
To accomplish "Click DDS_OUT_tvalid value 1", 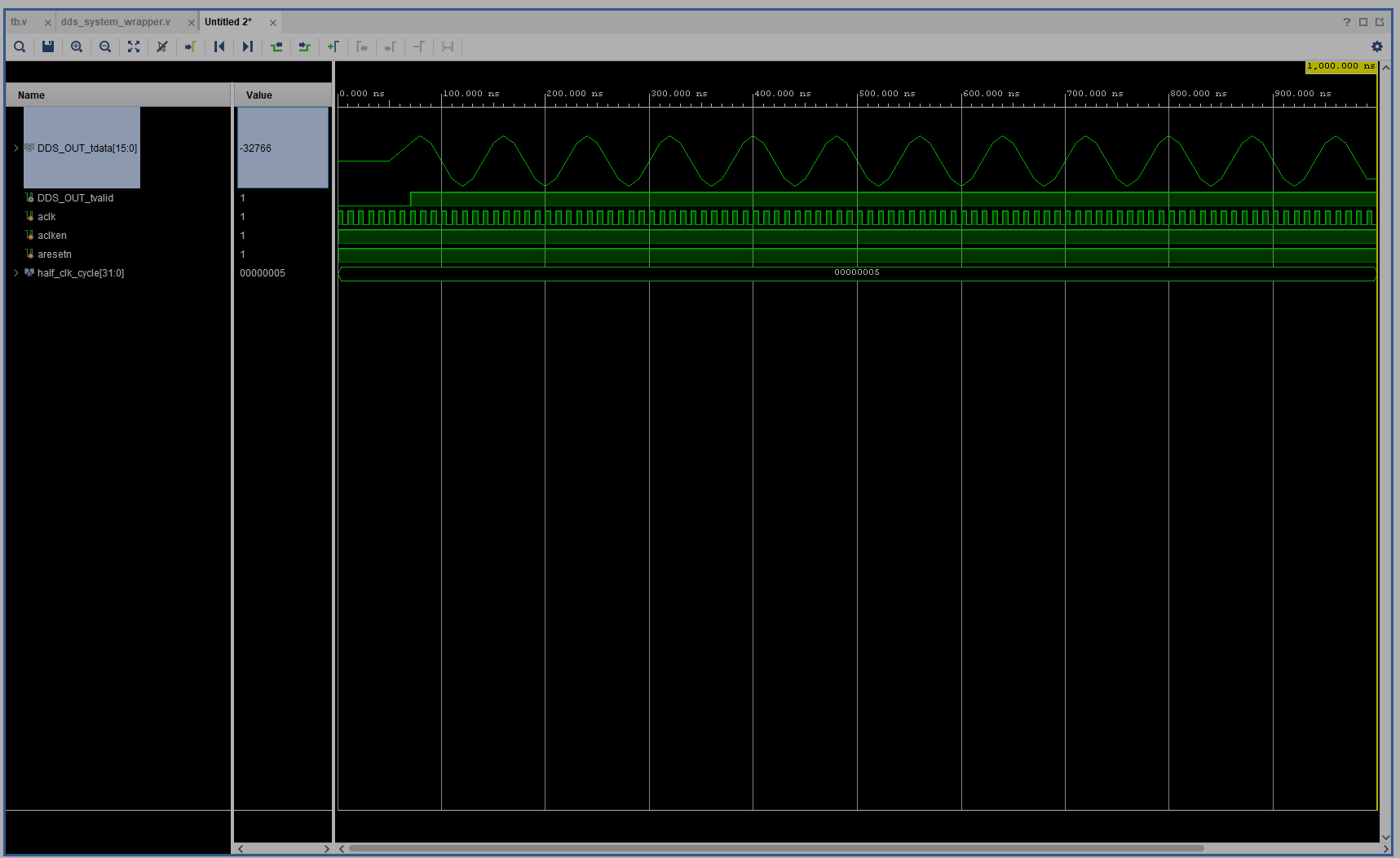I will tap(242, 198).
